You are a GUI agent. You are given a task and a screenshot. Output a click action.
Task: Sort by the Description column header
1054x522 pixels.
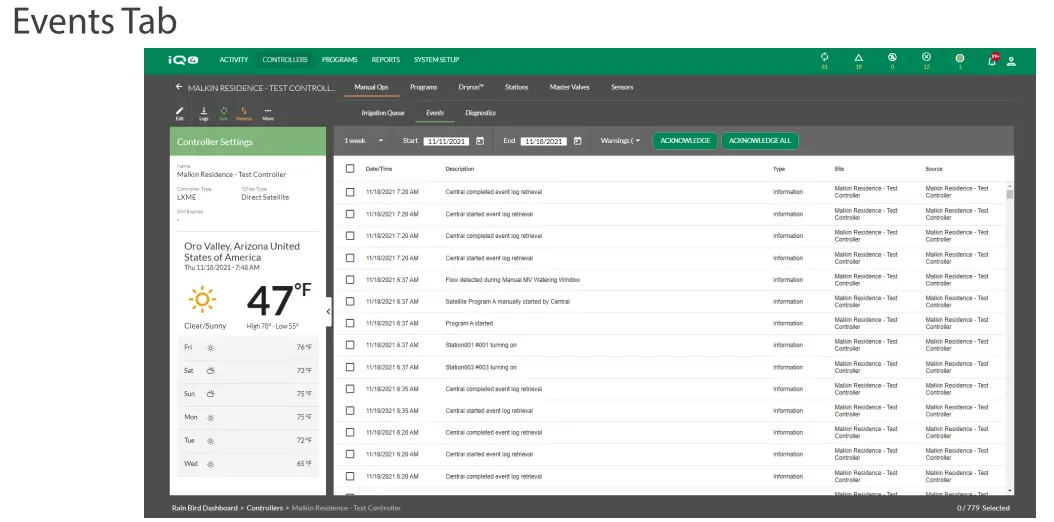pyautogui.click(x=460, y=169)
